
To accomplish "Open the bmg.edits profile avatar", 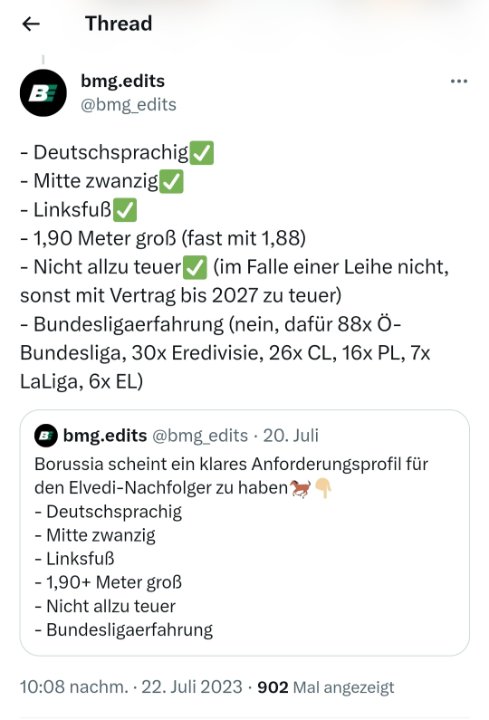I will tap(43, 93).
